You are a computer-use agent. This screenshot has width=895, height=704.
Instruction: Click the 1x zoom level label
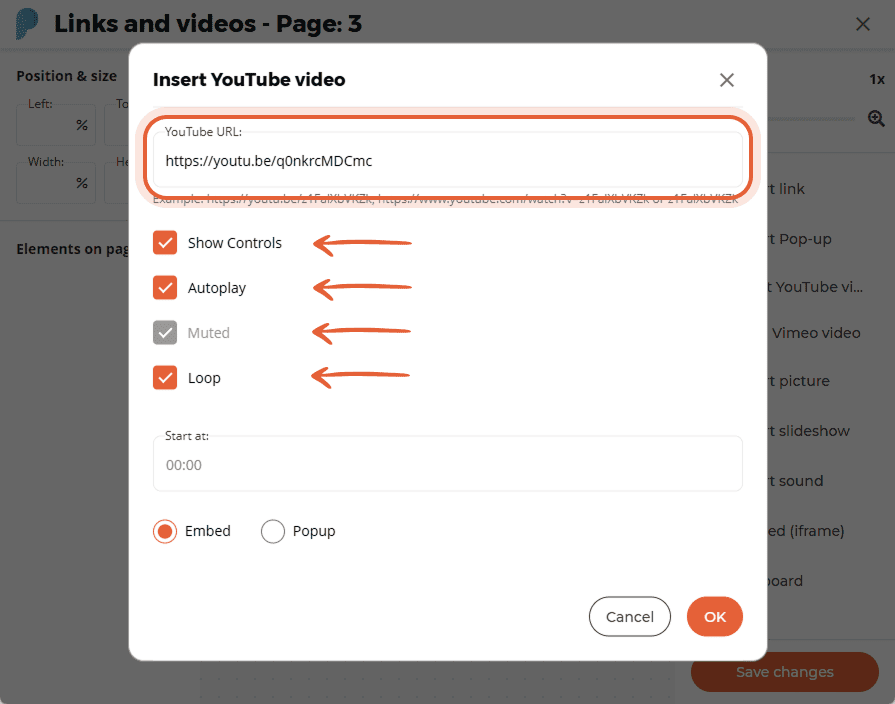point(877,79)
